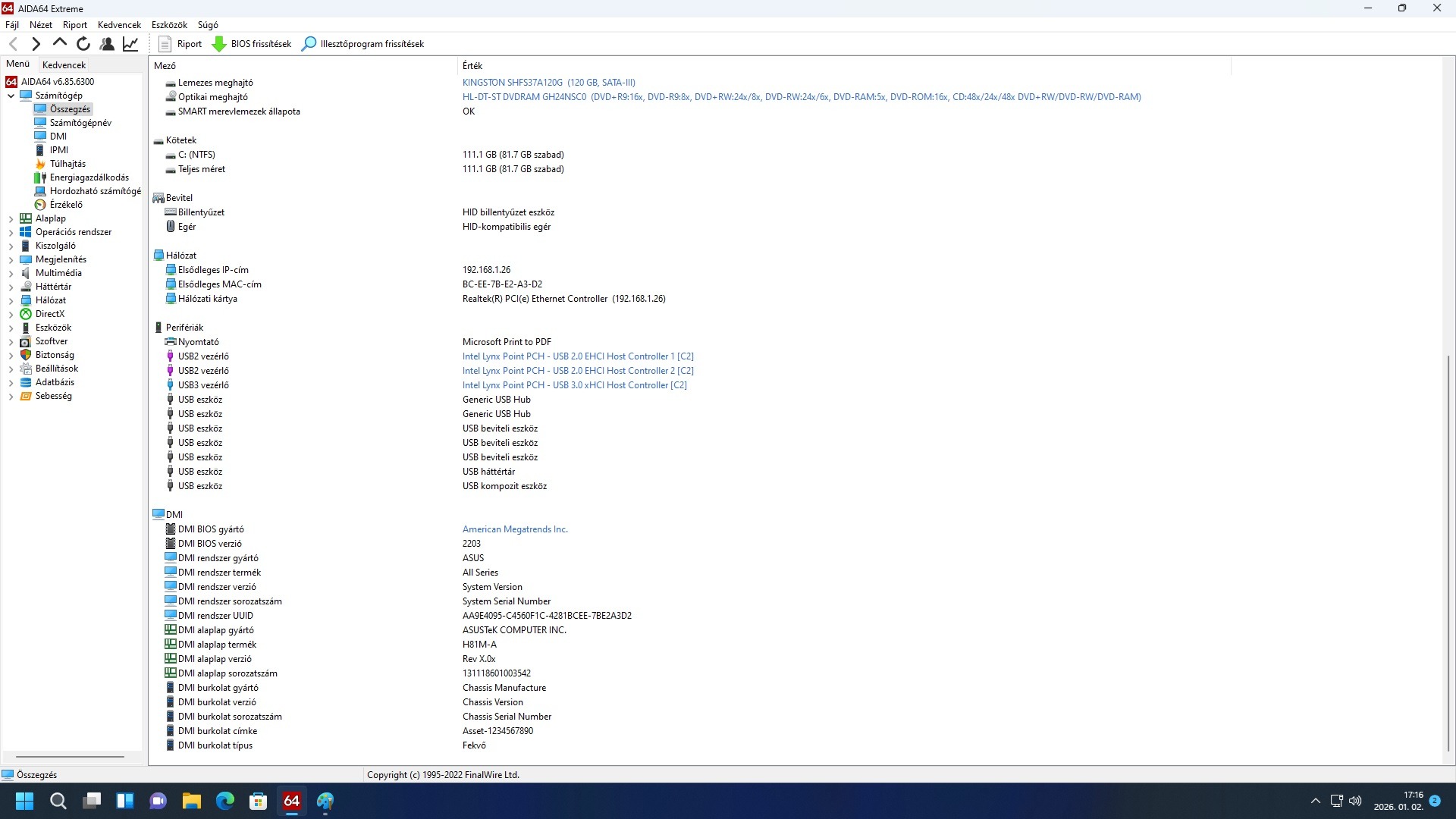Click BIOS frissítések green arrow button

251,44
